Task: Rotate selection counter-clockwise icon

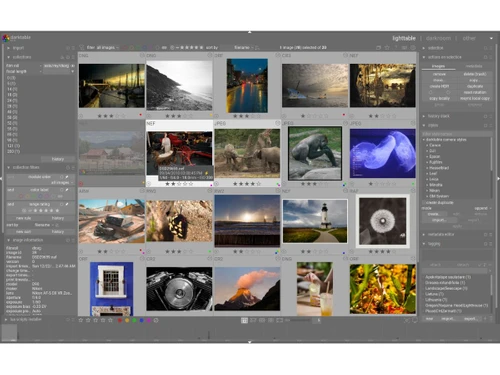Action: tap(430, 92)
